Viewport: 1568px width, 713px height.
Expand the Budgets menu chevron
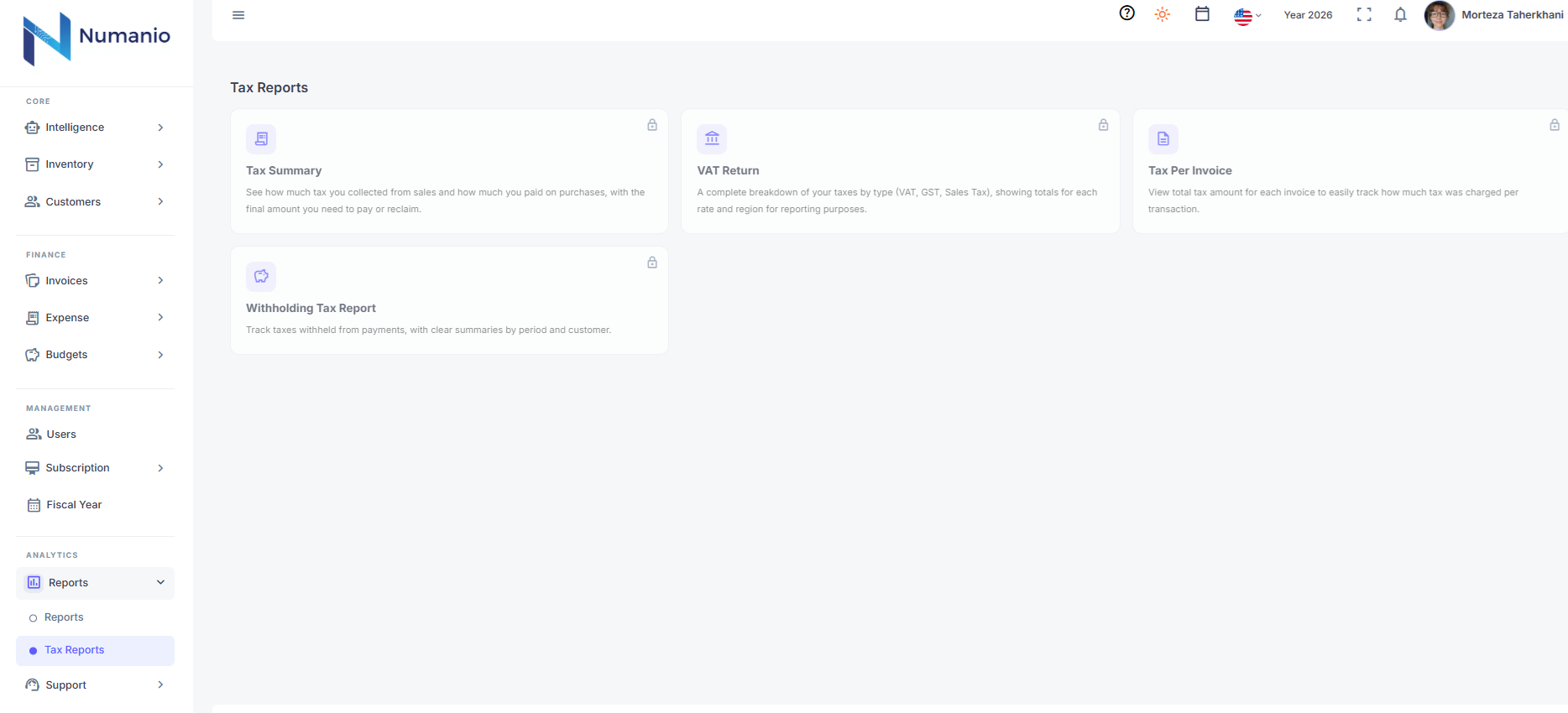(160, 355)
